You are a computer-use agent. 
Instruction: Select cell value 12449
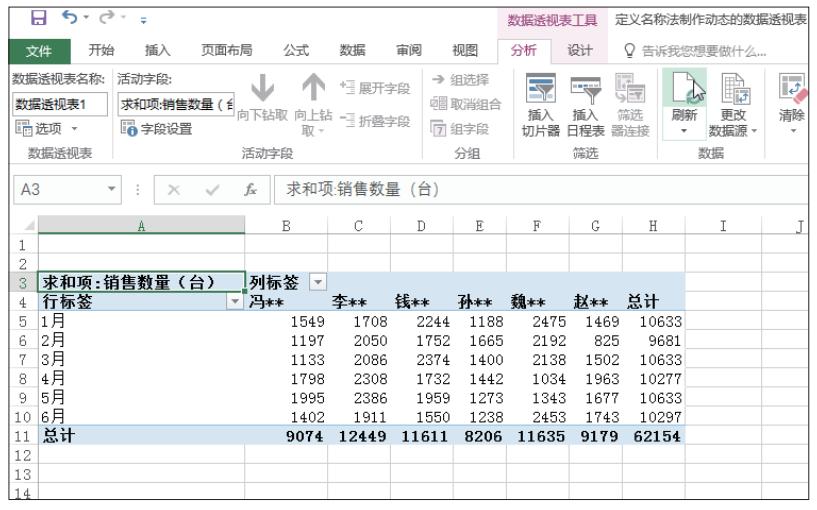[x=359, y=436]
